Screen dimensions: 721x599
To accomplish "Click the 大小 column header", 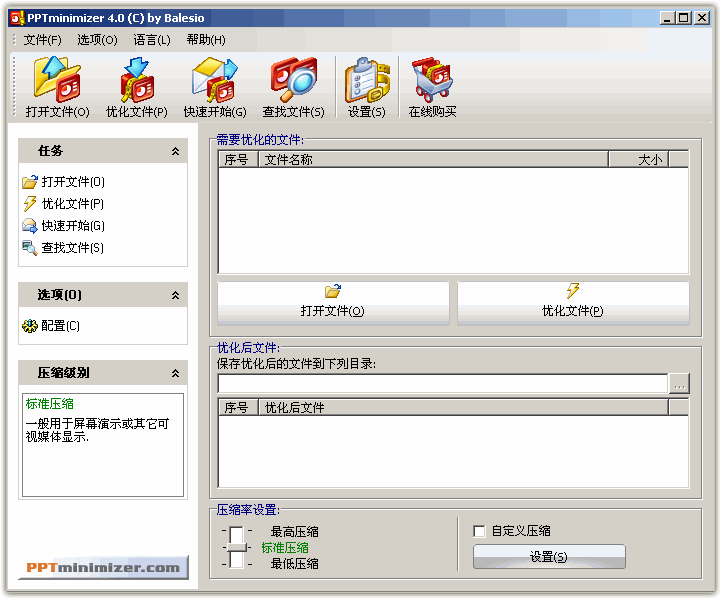I will point(639,160).
